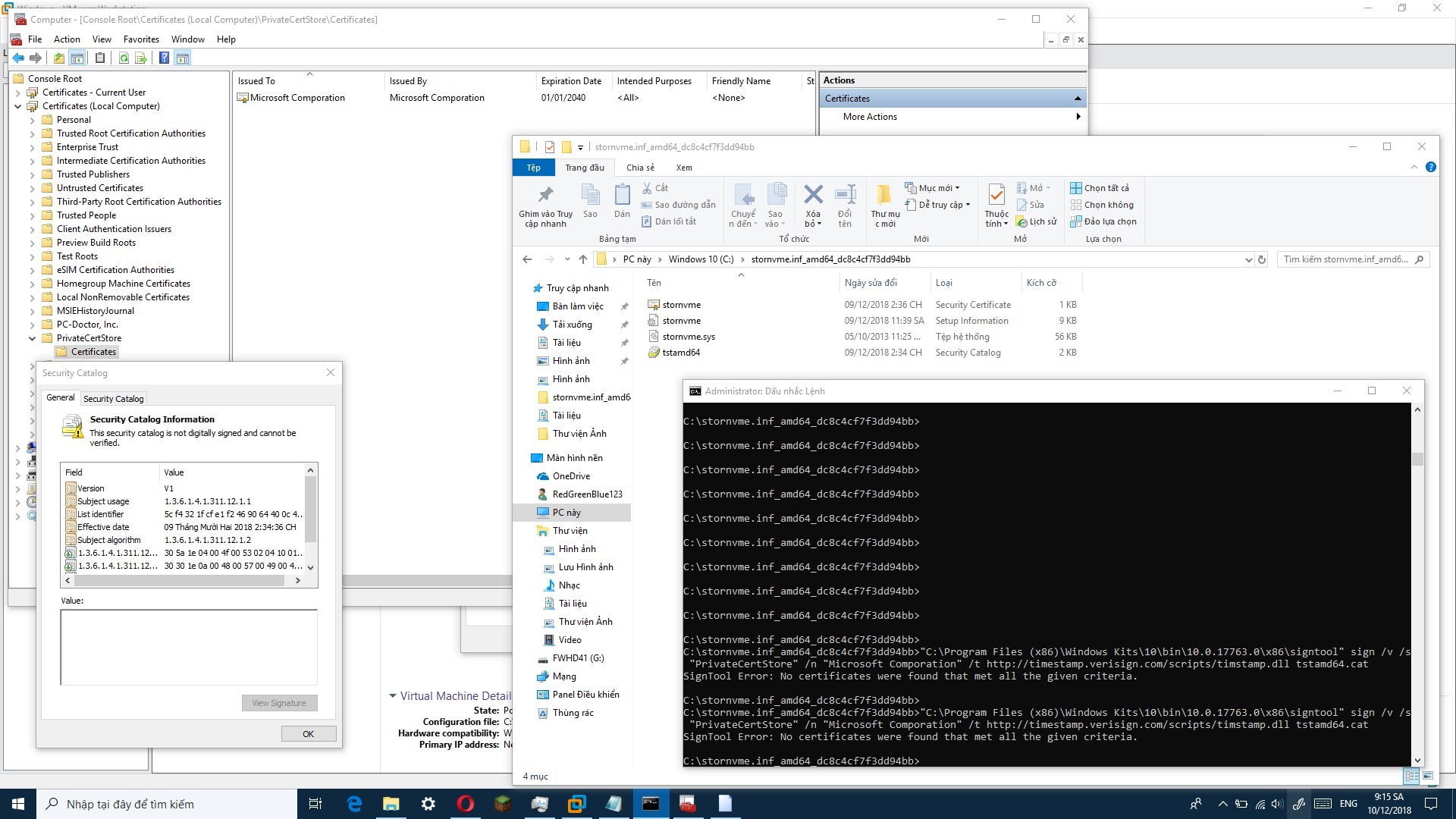This screenshot has height=819, width=1456.
Task: Switch Explorer to large icons view toggle
Action: [x=1428, y=777]
